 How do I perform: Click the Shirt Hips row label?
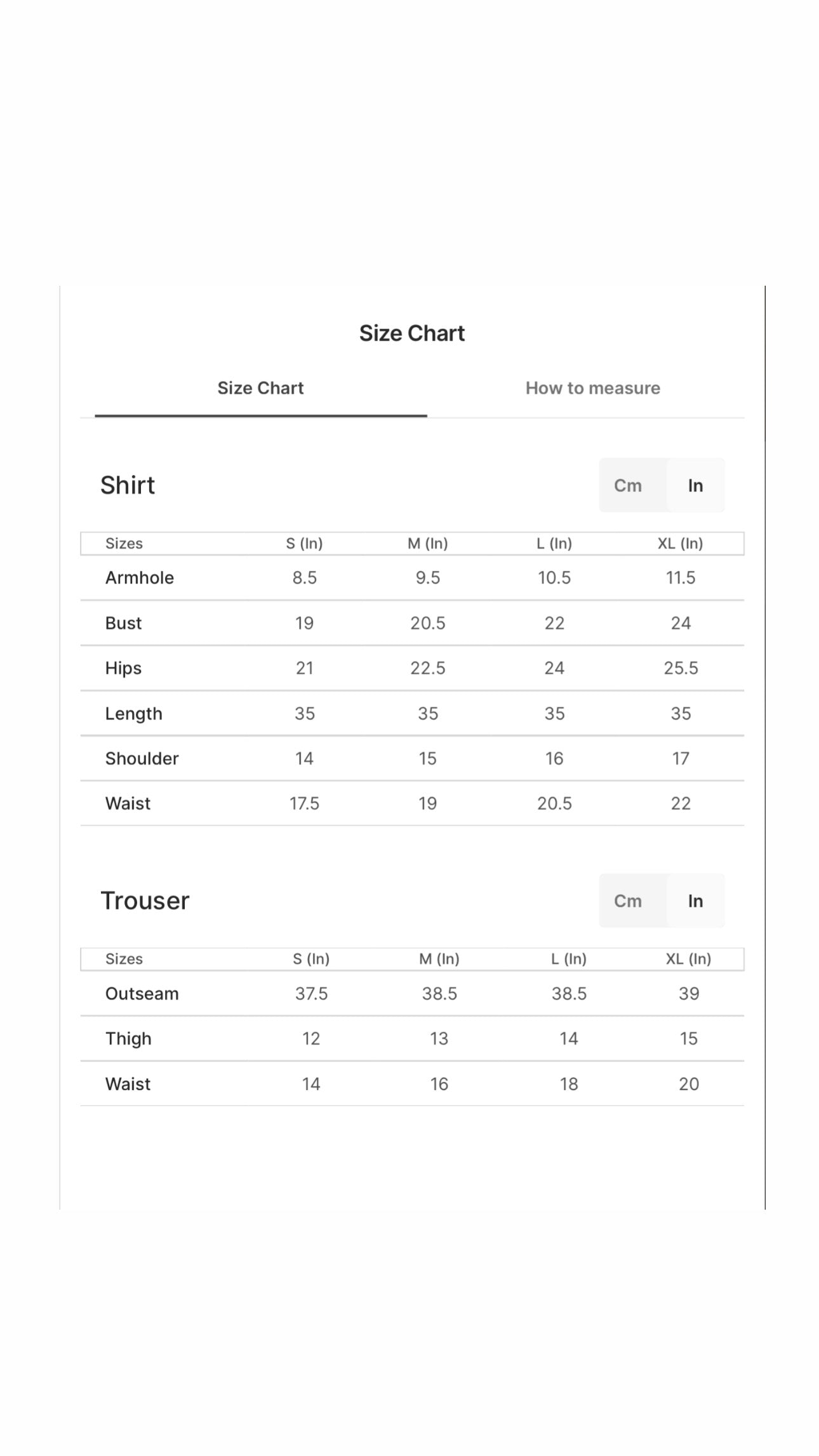123,668
